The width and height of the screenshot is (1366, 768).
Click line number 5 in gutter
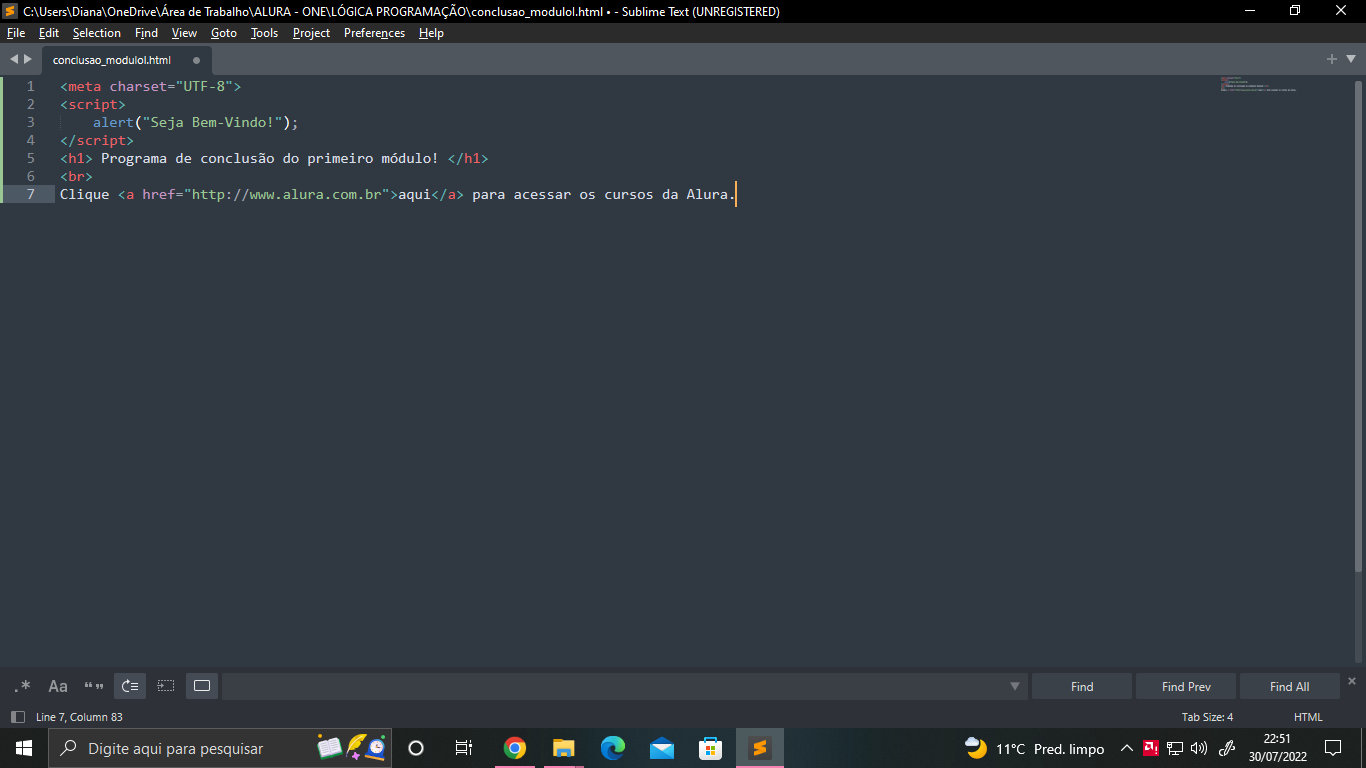click(x=30, y=158)
